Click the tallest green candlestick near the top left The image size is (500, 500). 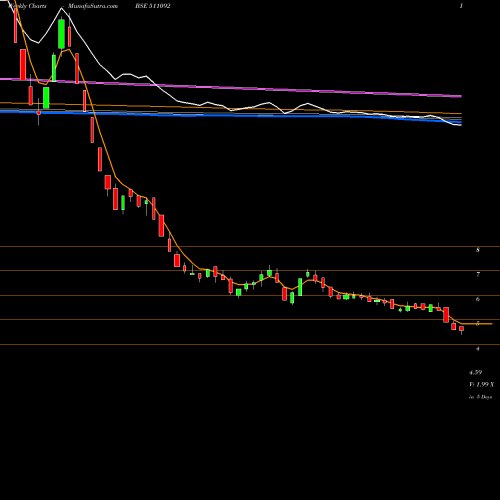[x=61, y=34]
